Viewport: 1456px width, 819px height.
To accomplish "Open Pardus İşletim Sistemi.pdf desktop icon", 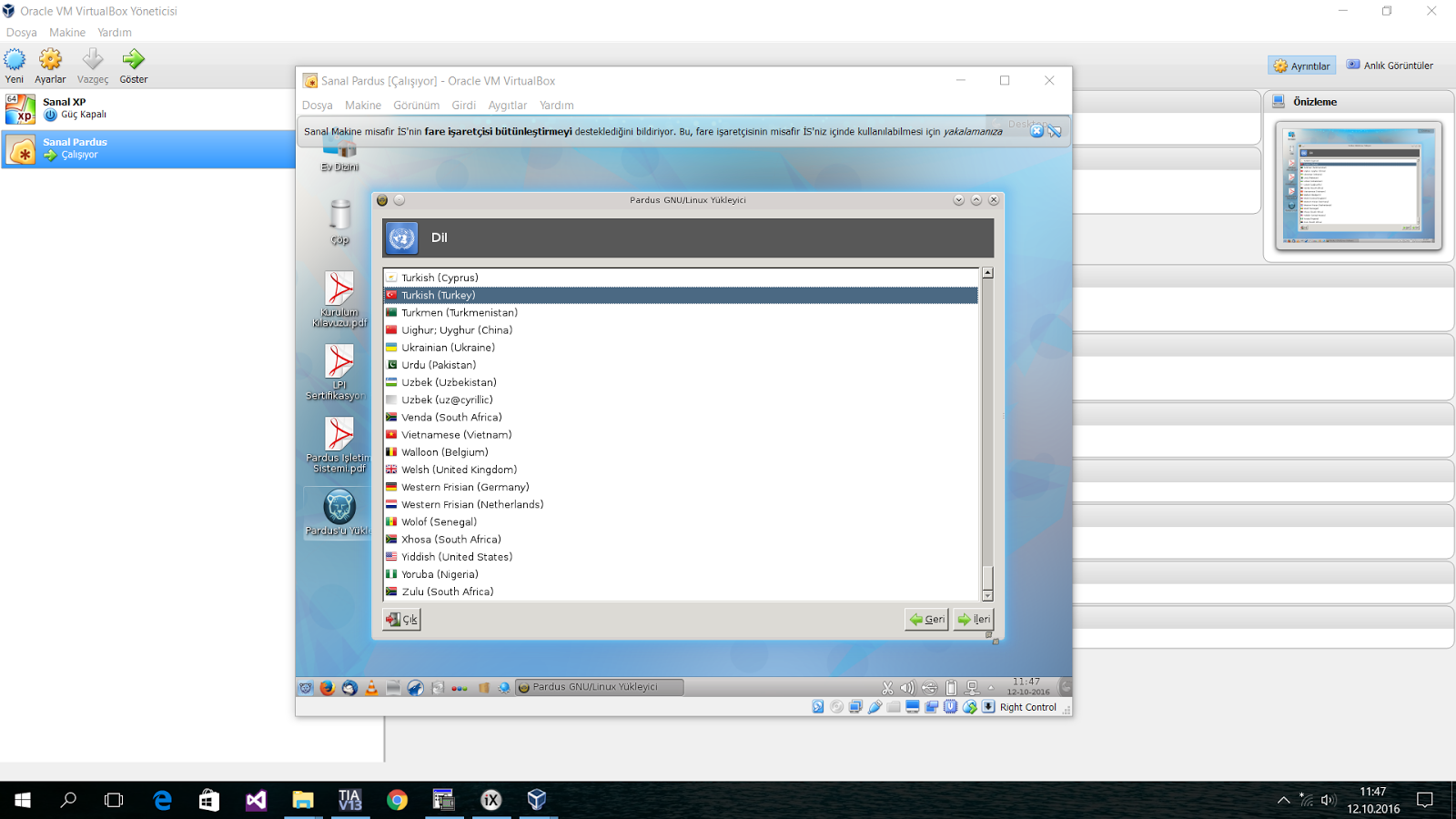I will click(x=339, y=445).
